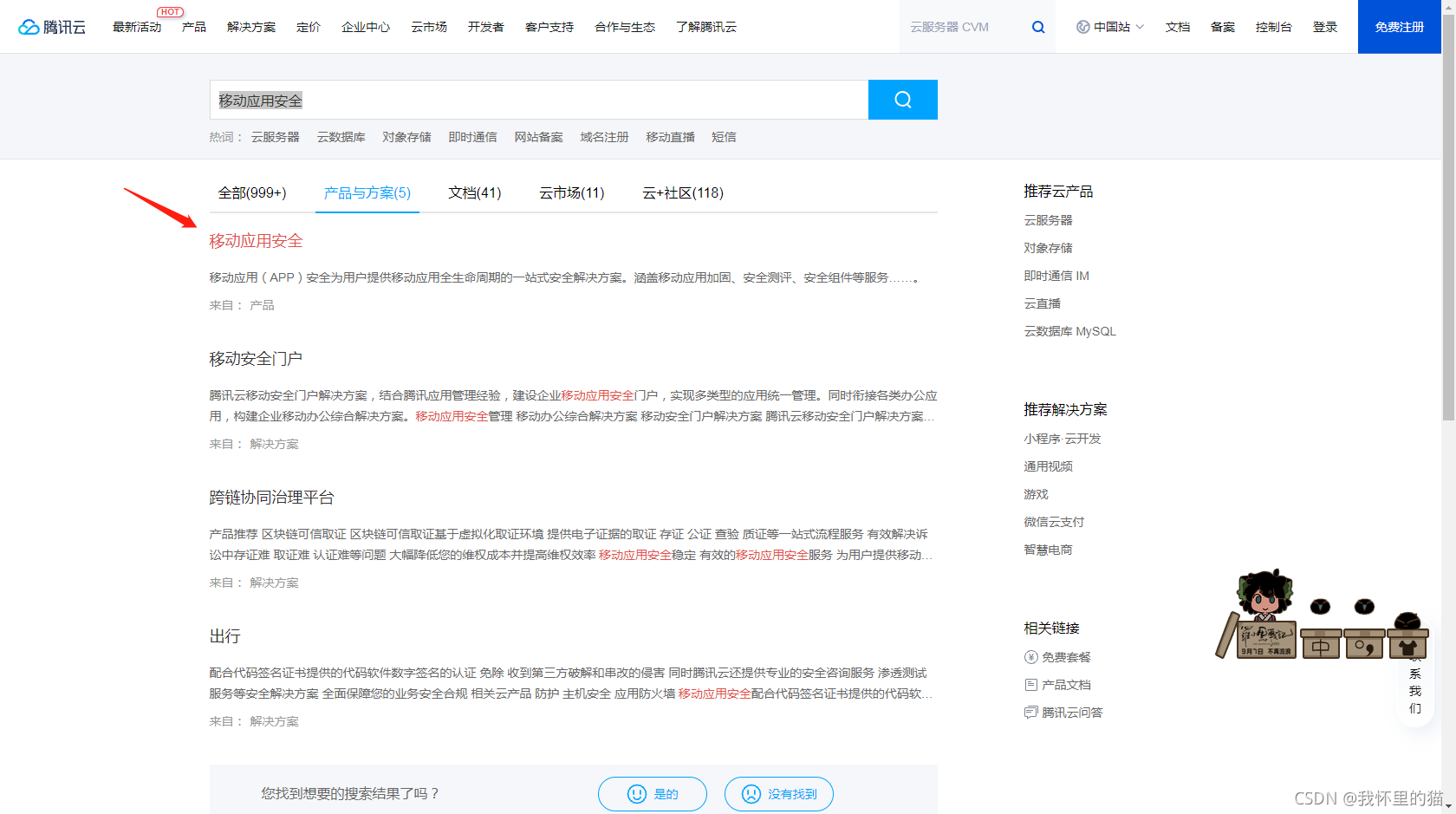The height and width of the screenshot is (814, 1456).
Task: Open the 了解腾讯云 navigation menu
Action: (706, 27)
